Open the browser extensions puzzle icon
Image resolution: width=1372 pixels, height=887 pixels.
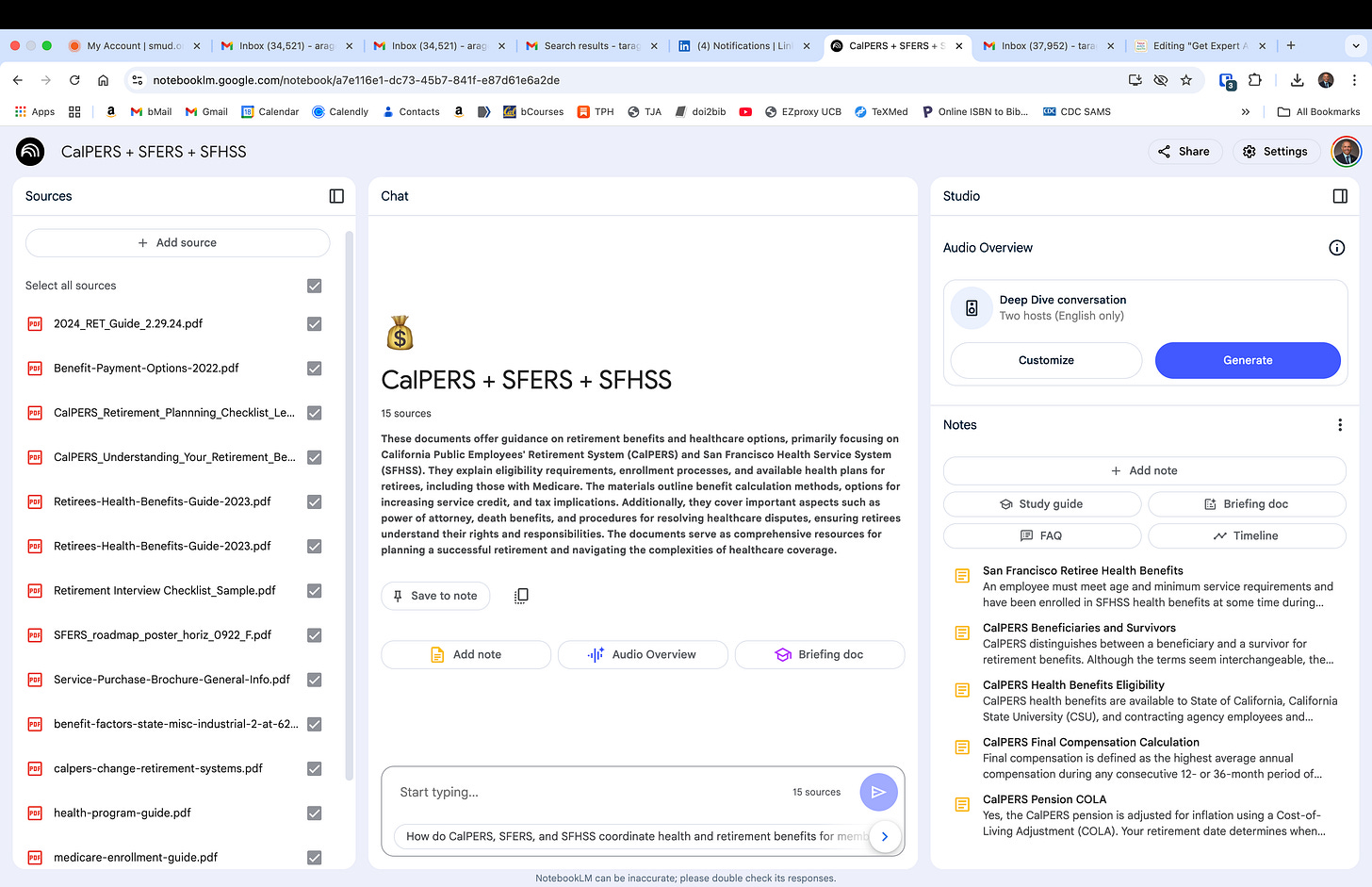[x=1255, y=80]
